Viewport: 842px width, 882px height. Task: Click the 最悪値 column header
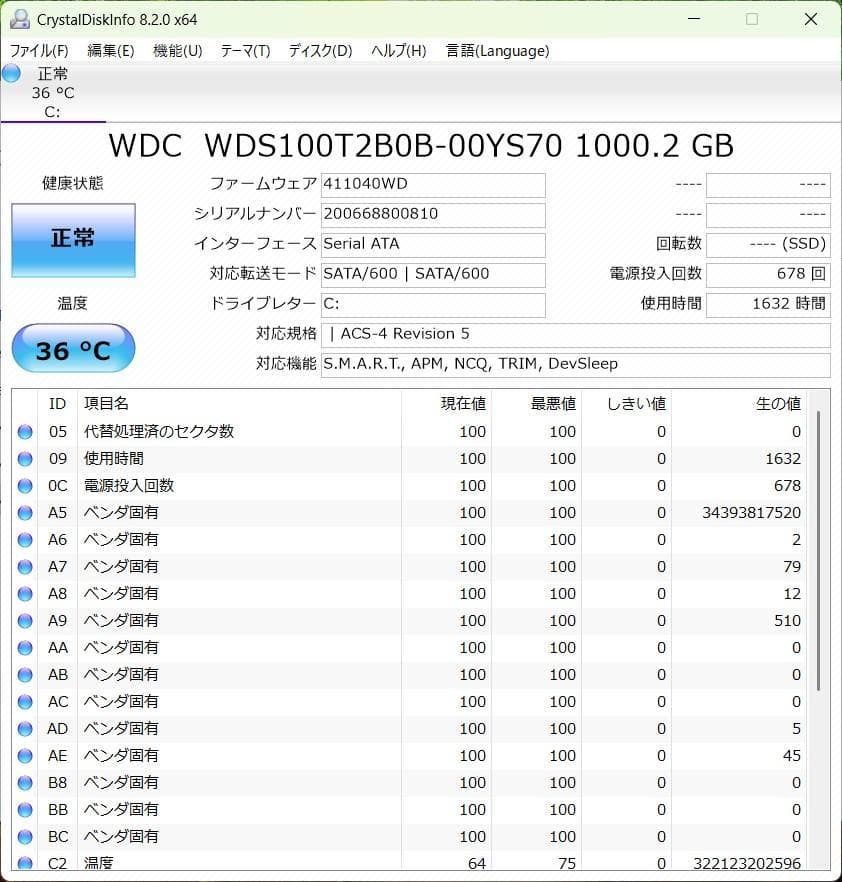point(536,403)
